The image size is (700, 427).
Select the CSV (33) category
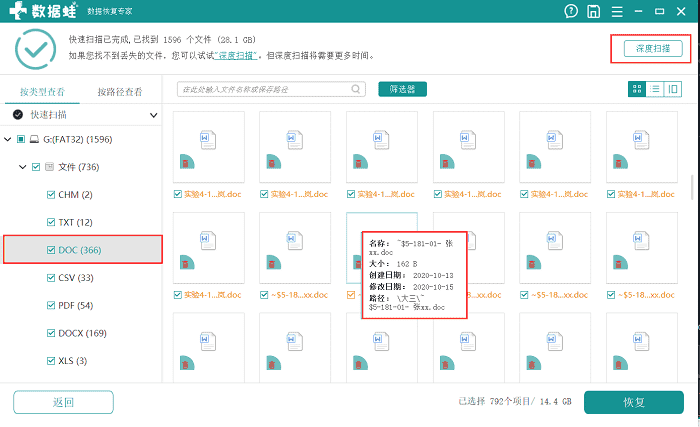click(76, 278)
